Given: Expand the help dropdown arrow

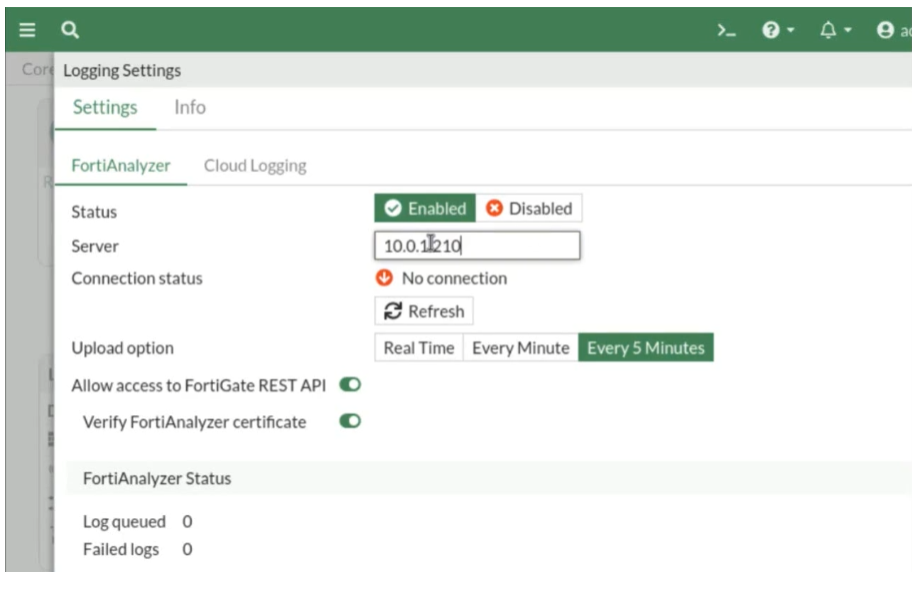Looking at the screenshot, I should pyautogui.click(x=791, y=29).
